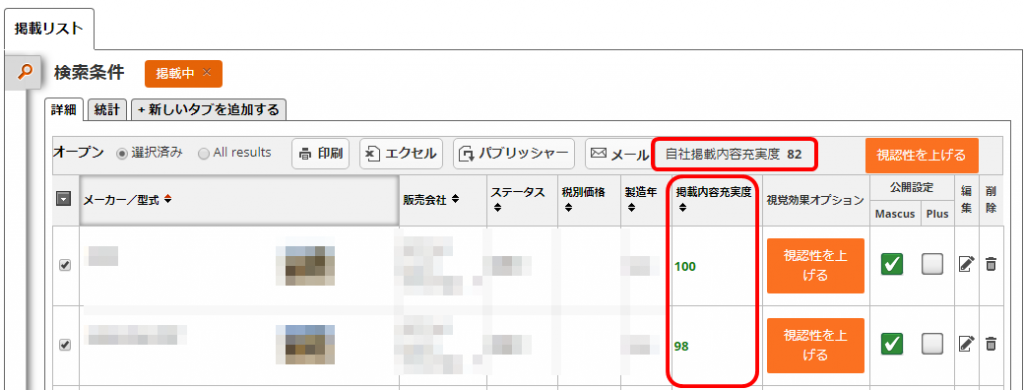Select the All results radio button
The width and height of the screenshot is (1024, 390).
click(203, 154)
